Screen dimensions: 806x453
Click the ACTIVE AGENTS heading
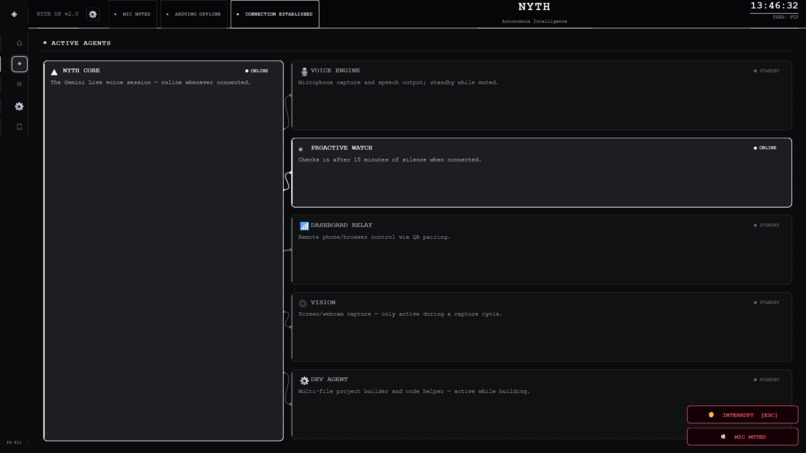81,43
